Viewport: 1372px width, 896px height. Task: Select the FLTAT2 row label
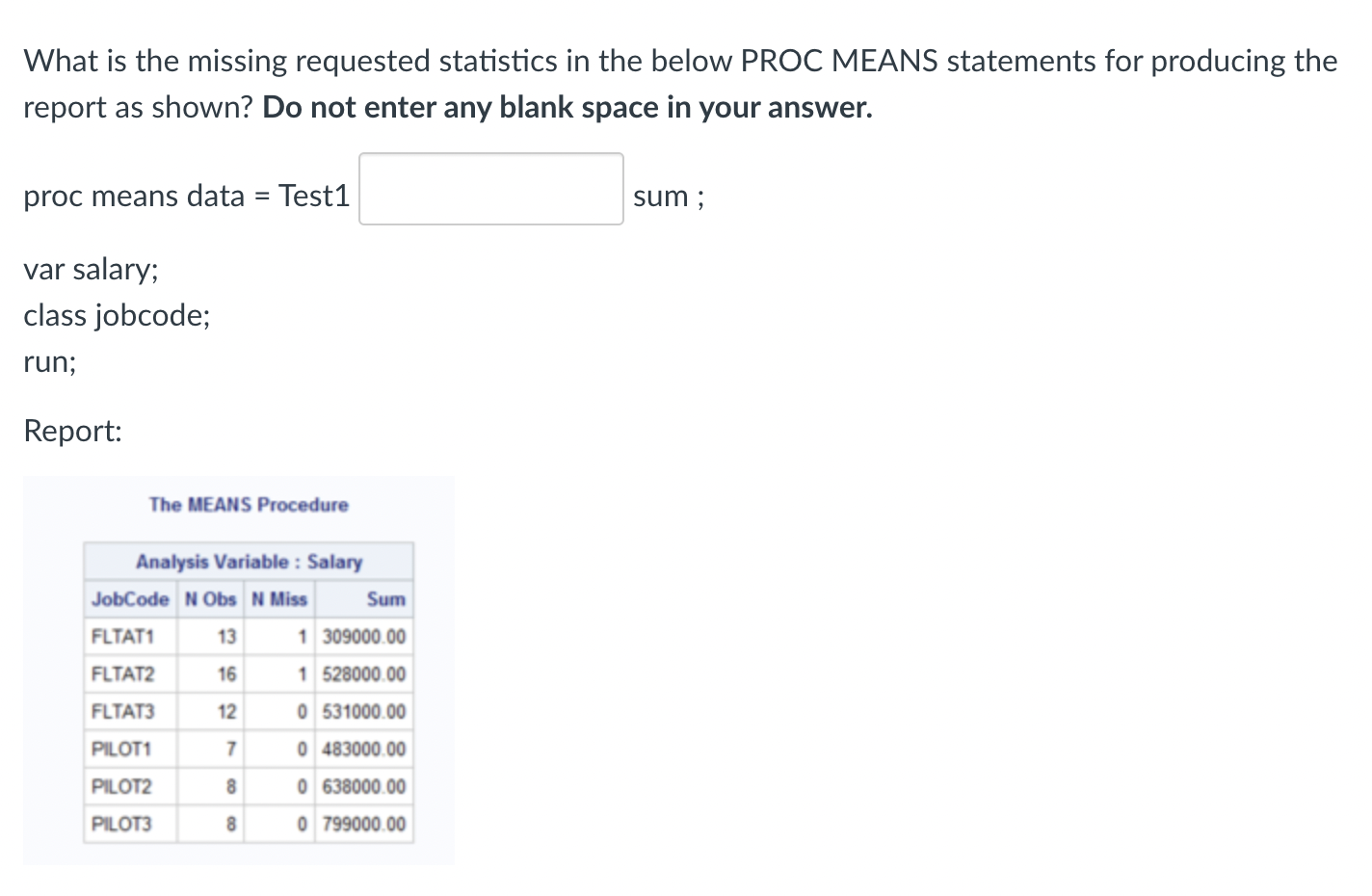122,674
